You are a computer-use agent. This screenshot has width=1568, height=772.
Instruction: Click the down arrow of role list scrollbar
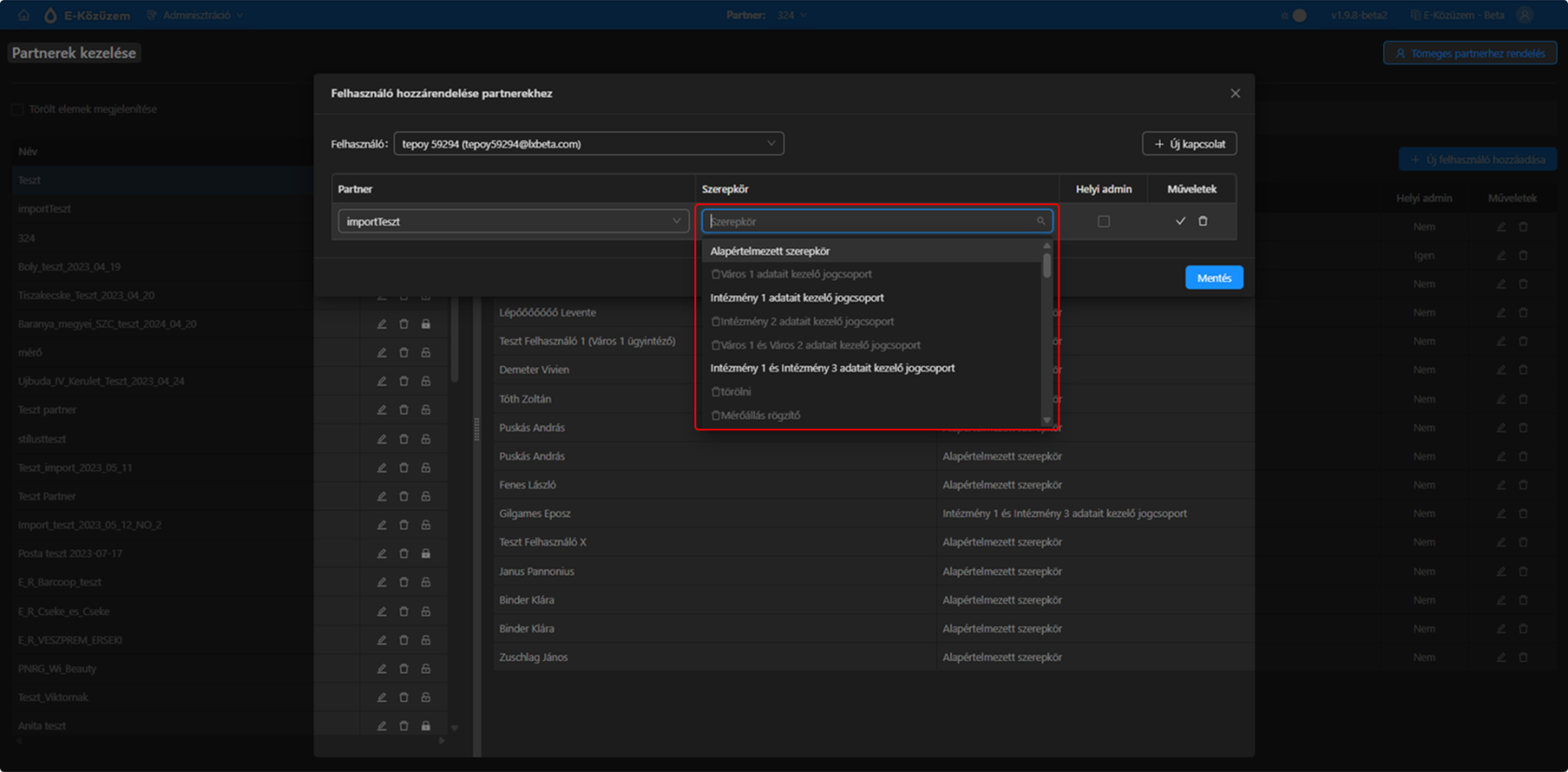point(1046,421)
